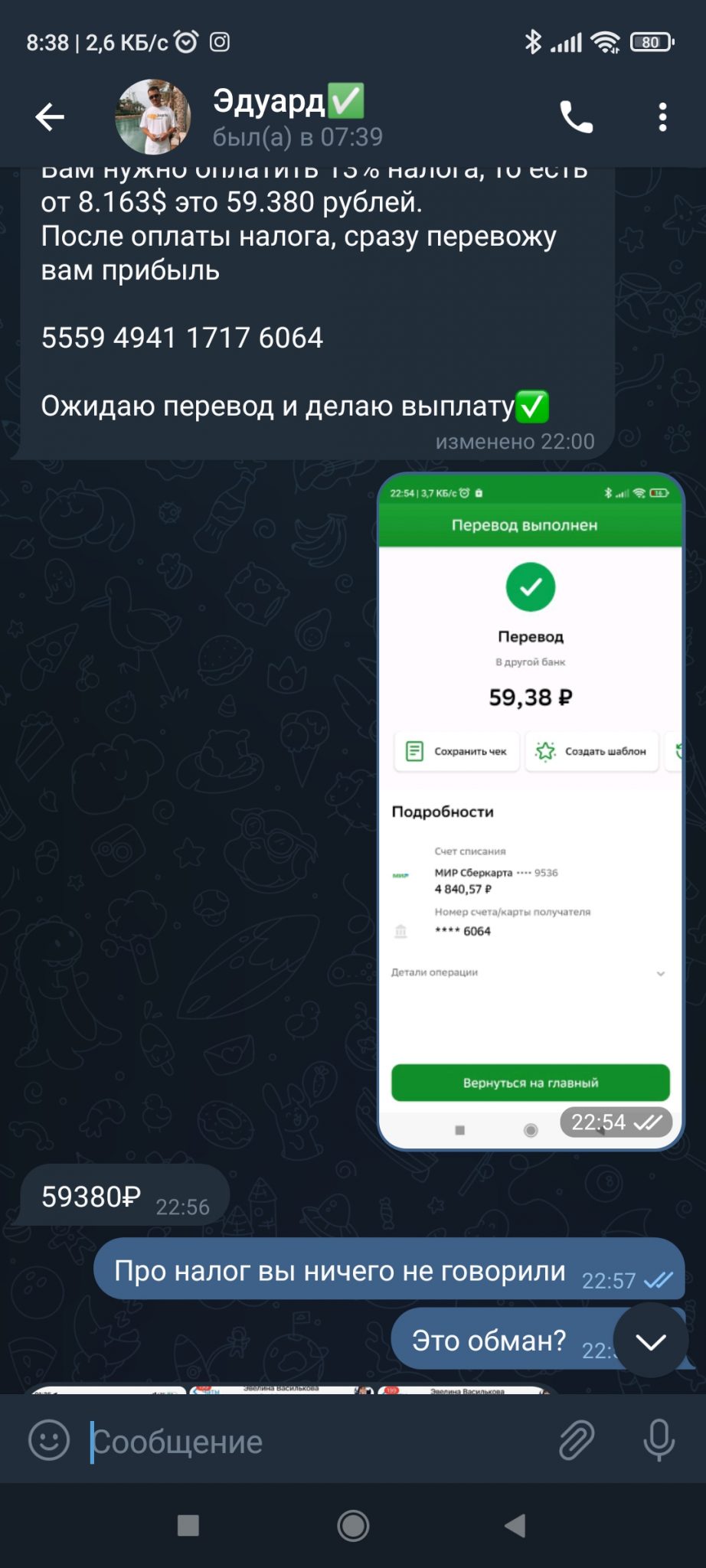Screen dimensions: 706x1568
Task: Tap the Android recent apps square button
Action: point(188,1526)
